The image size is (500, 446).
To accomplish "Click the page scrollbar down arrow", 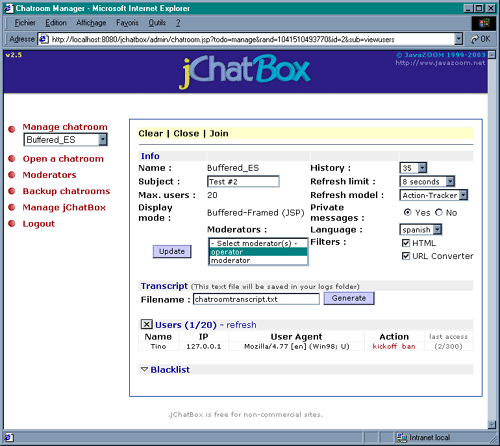I will pyautogui.click(x=492, y=424).
